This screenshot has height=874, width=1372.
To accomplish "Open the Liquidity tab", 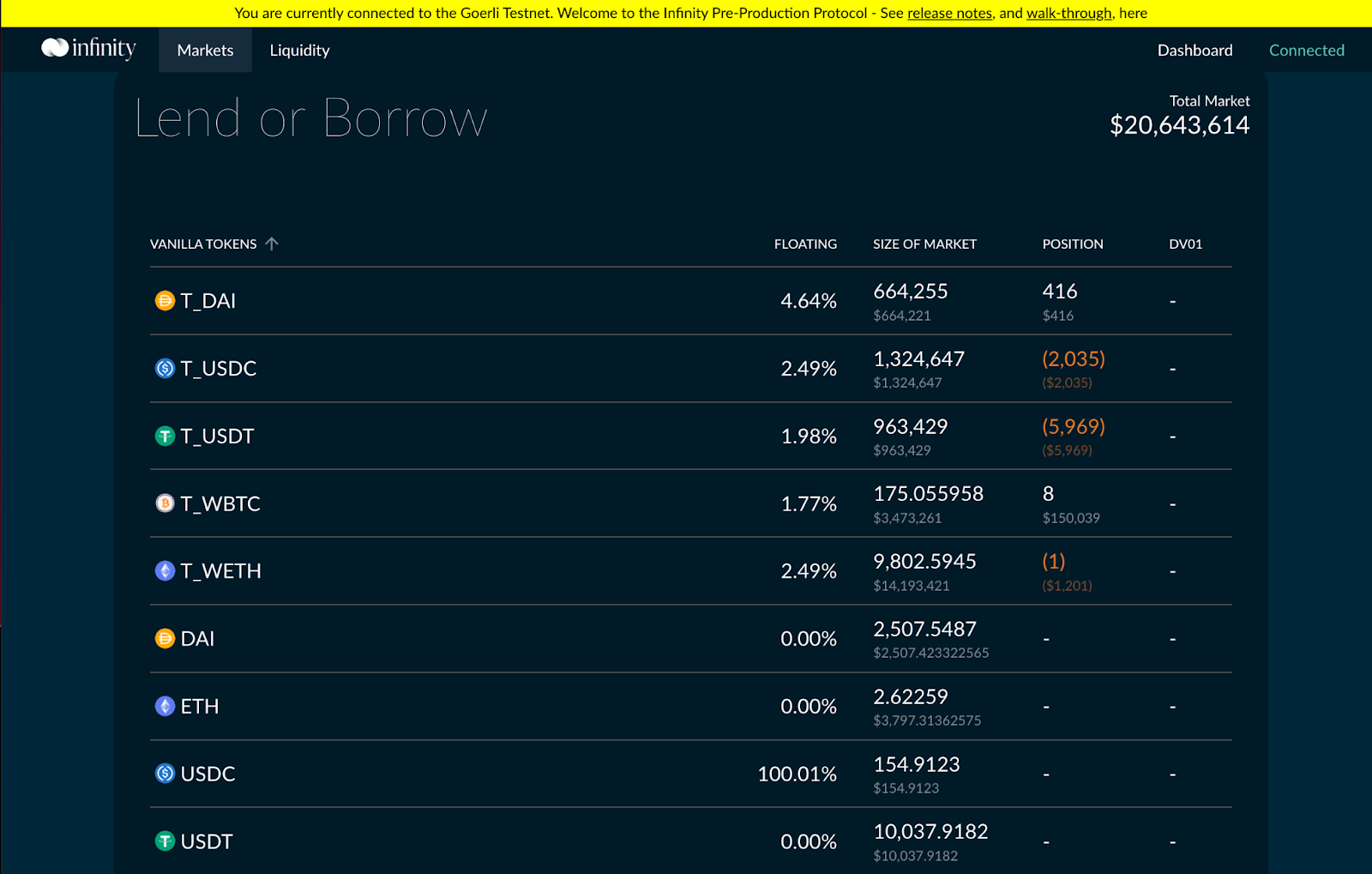I will point(299,50).
